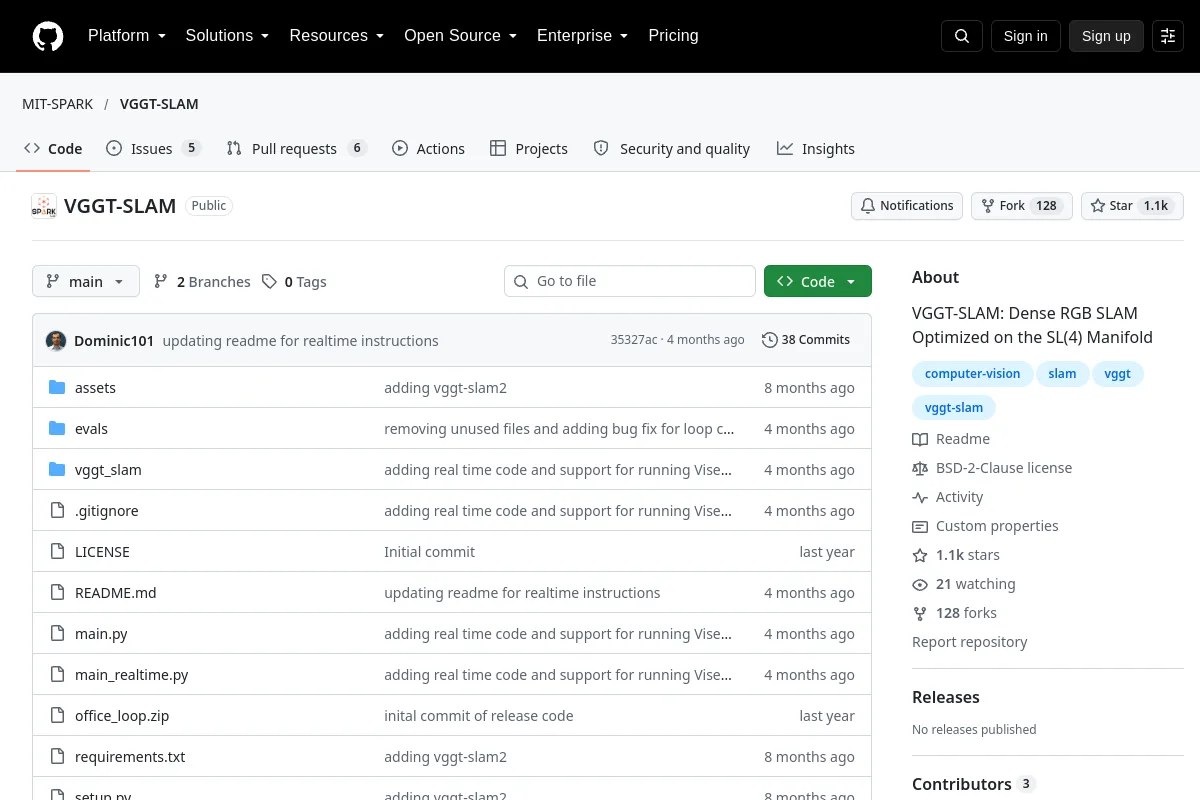View 1.1k stars link in About

pos(956,555)
